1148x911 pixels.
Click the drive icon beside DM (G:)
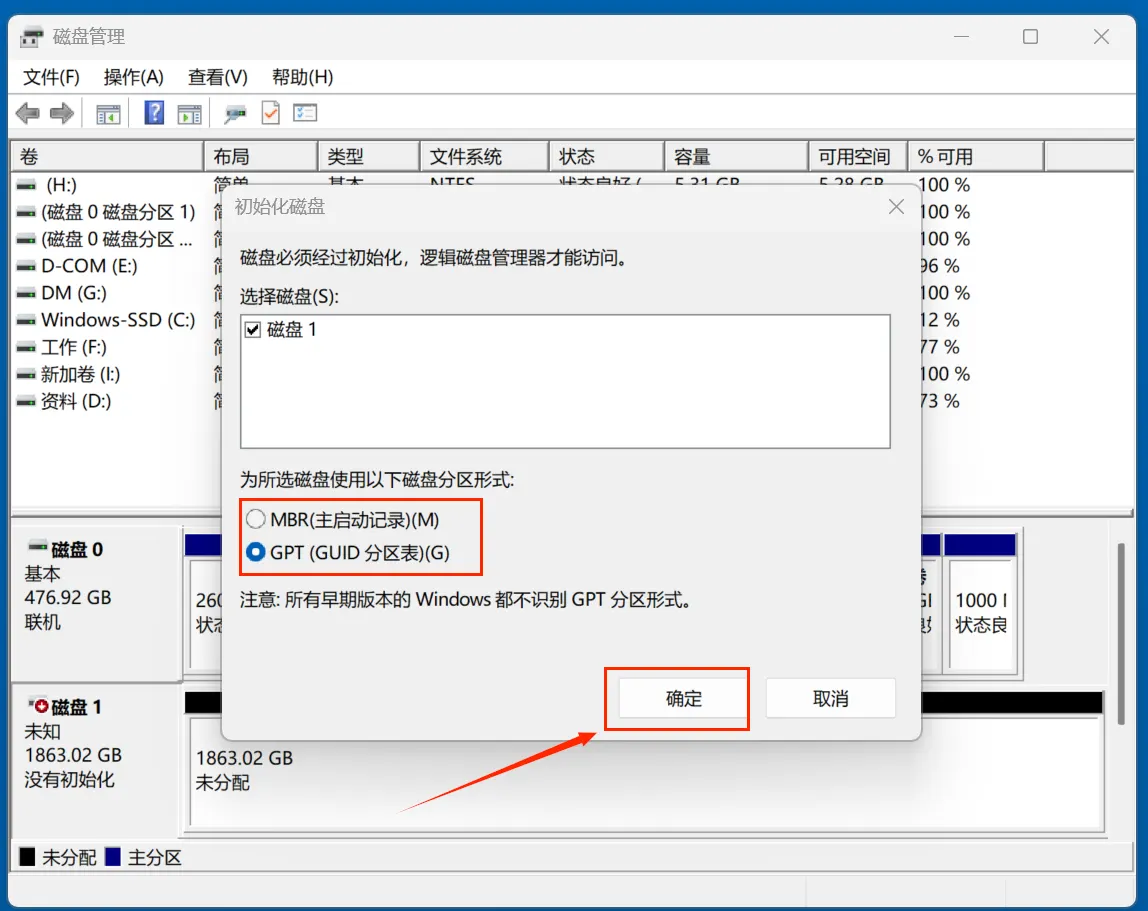point(26,294)
